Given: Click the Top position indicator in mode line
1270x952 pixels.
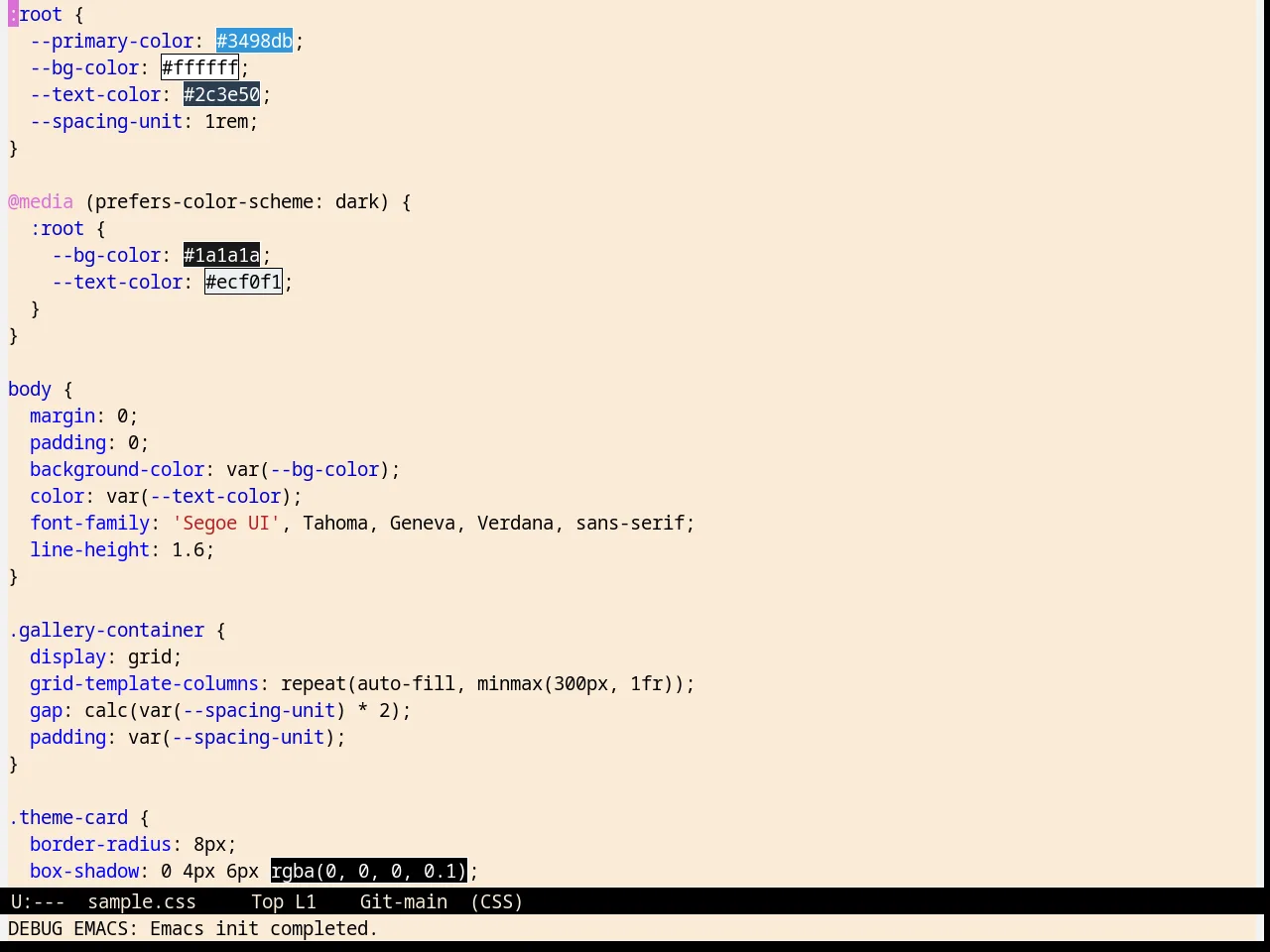Looking at the screenshot, I should pyautogui.click(x=267, y=901).
